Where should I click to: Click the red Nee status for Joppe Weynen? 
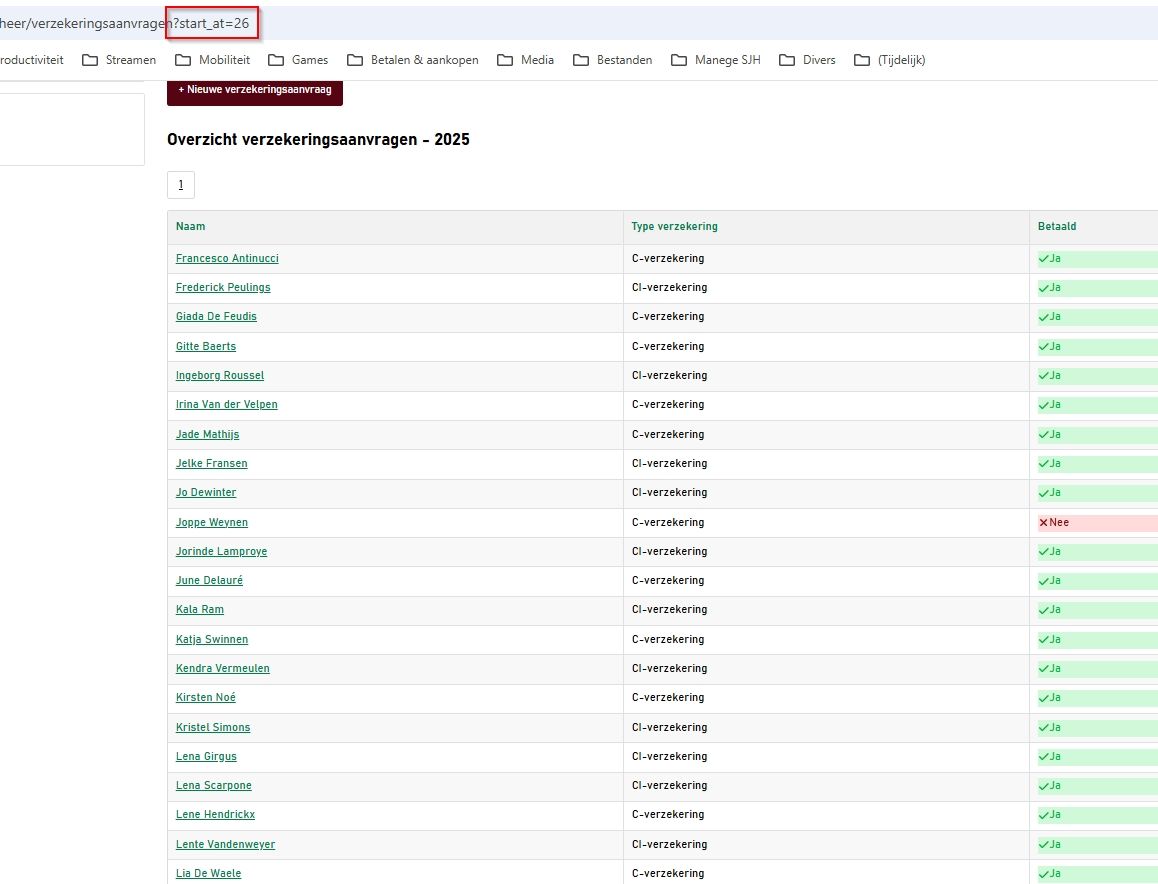(1055, 523)
